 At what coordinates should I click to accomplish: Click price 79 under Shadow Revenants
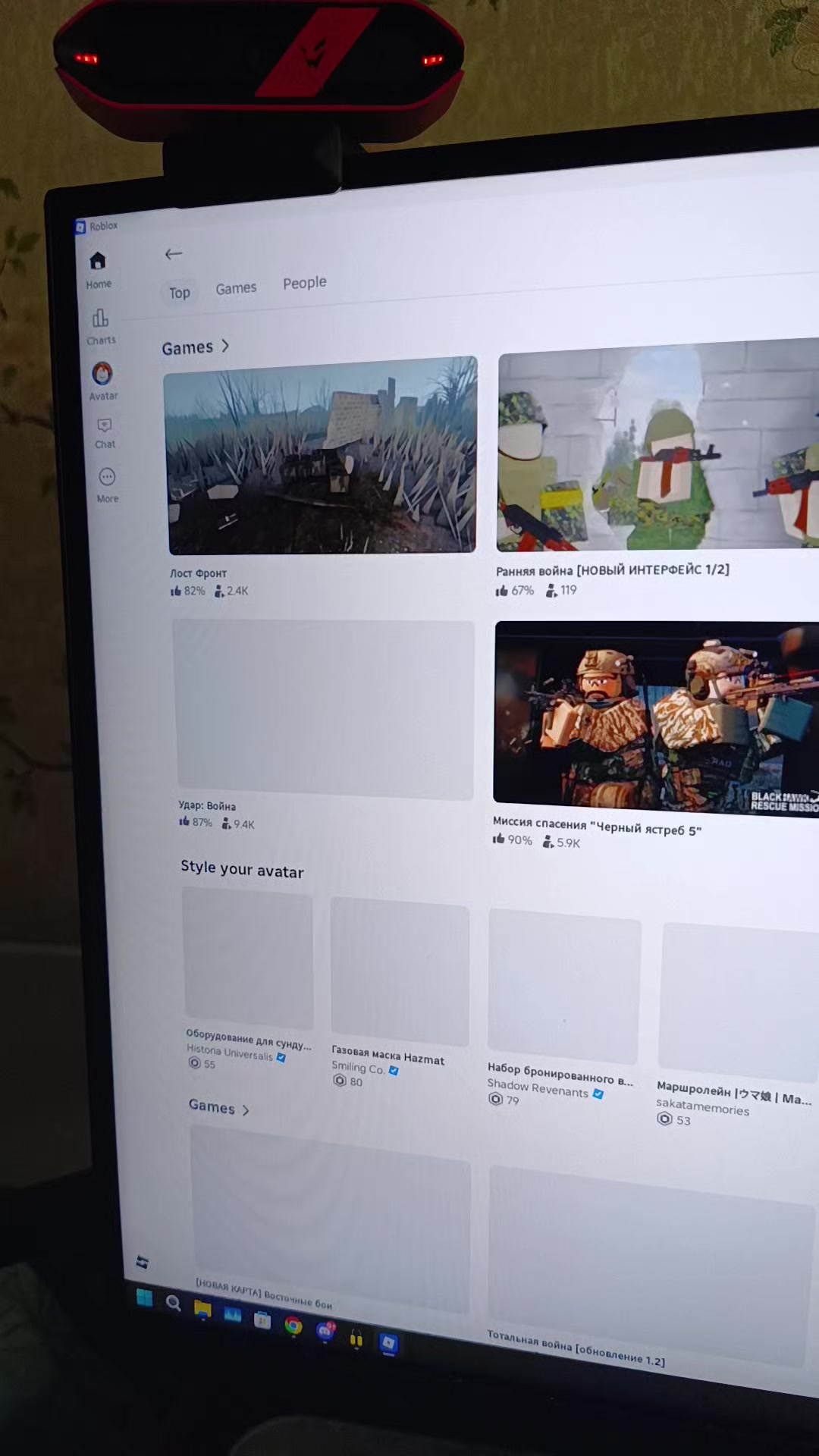(x=505, y=1100)
